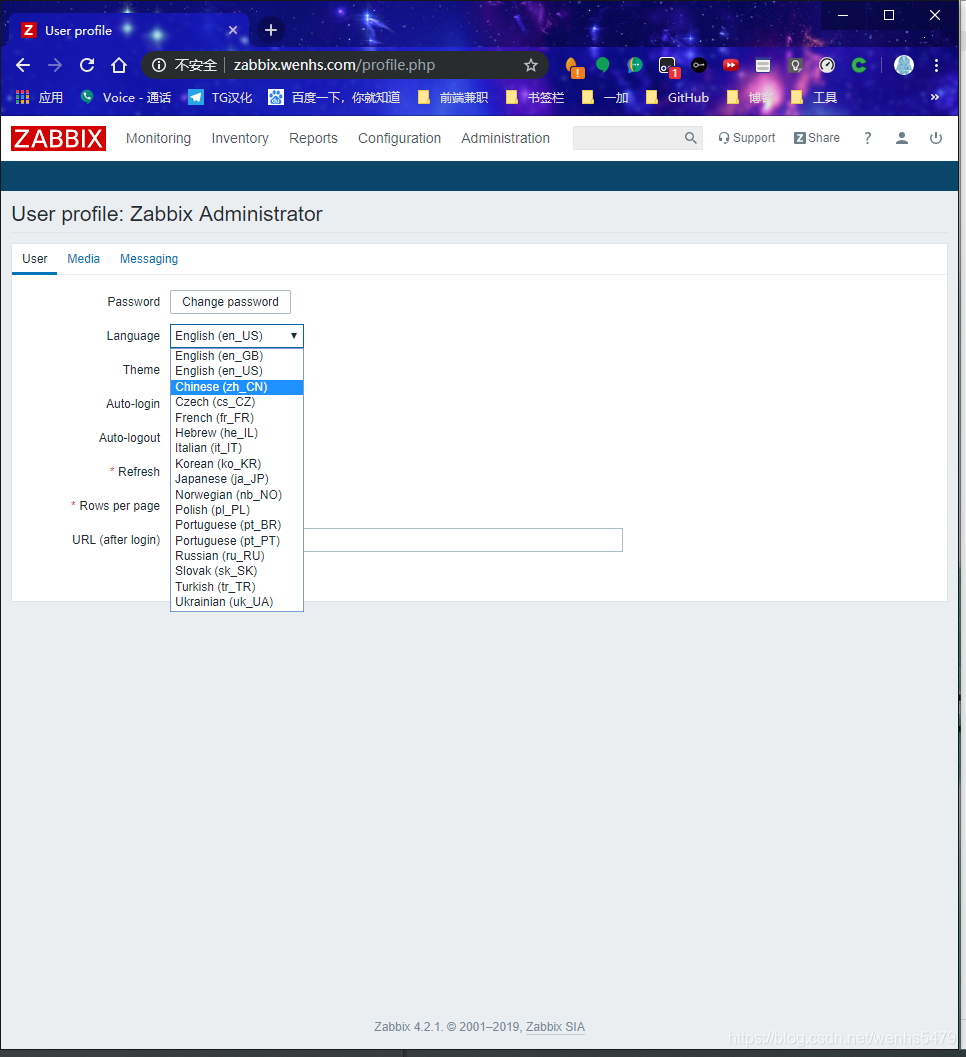Open the Configuration menu

(x=399, y=138)
